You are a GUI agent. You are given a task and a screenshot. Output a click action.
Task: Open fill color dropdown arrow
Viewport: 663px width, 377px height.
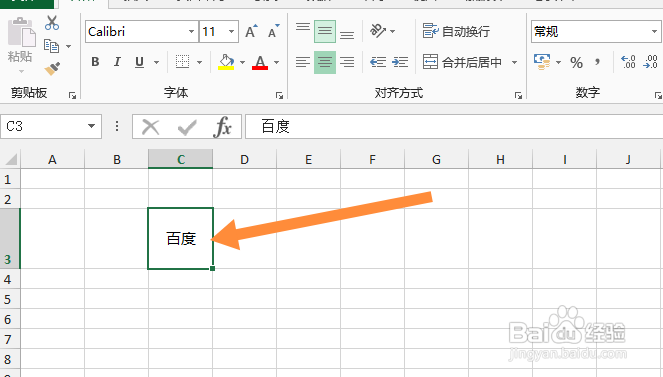pos(243,63)
